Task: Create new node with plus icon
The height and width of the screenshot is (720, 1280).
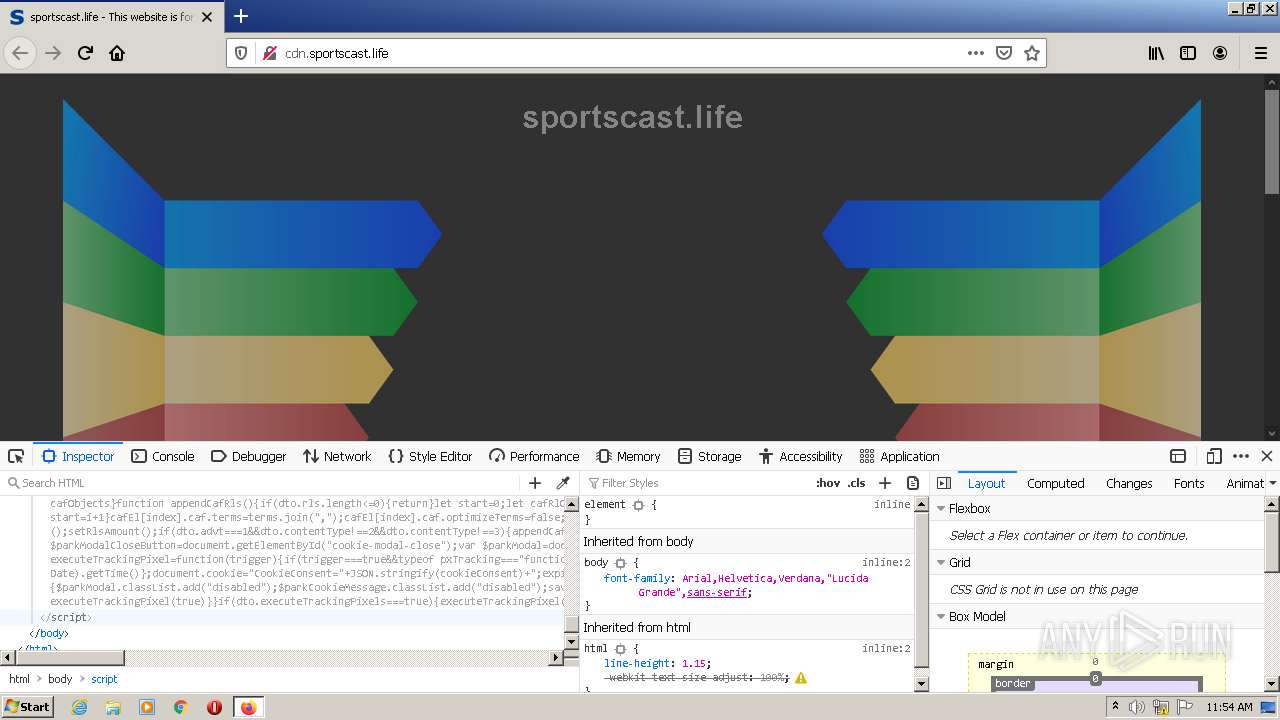Action: tap(535, 483)
